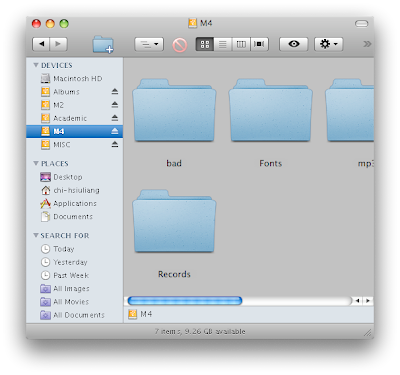Click M4 in the path bar

point(140,314)
